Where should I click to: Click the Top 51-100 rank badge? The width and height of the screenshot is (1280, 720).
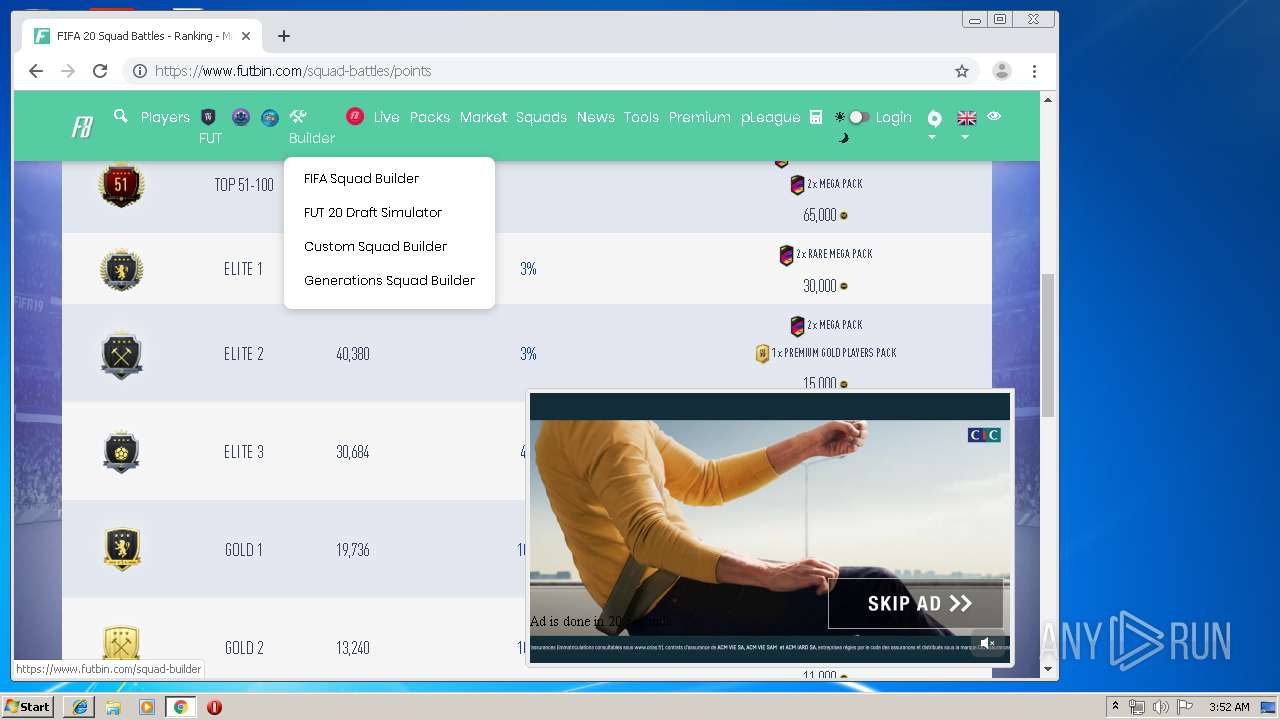coord(121,184)
